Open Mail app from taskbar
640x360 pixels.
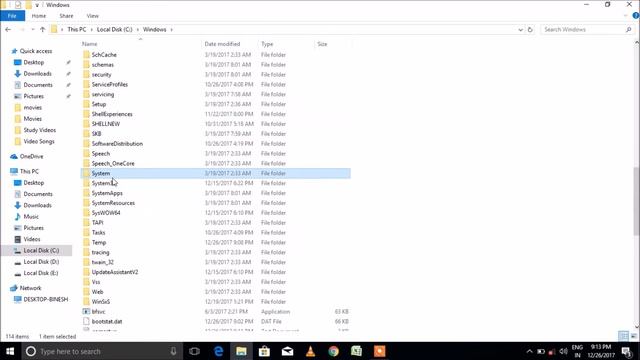pyautogui.click(x=287, y=351)
